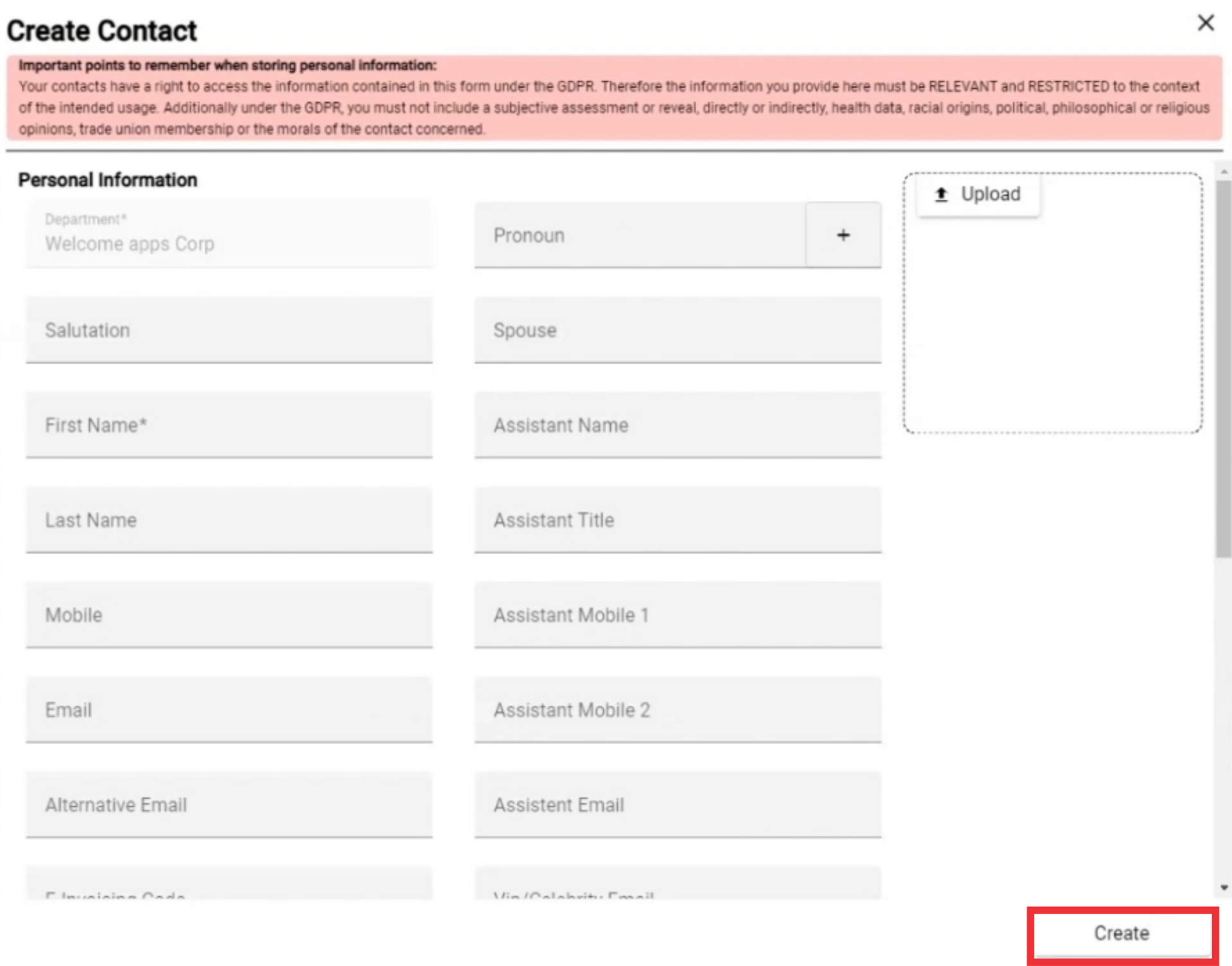This screenshot has width=1232, height=966.
Task: Click the Assistant Mobile 2 field
Action: point(678,710)
